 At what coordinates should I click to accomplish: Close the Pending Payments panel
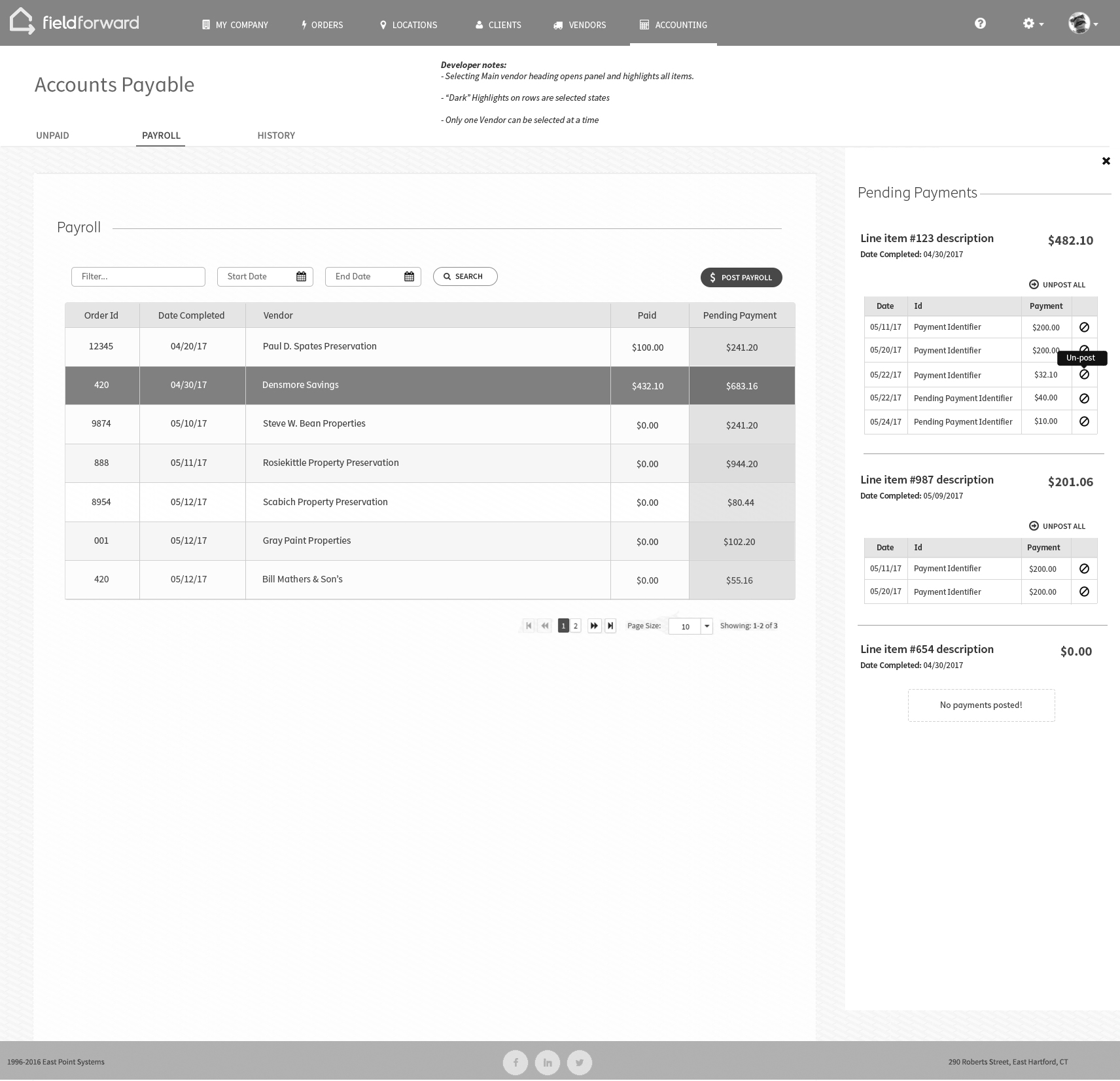pyautogui.click(x=1106, y=161)
